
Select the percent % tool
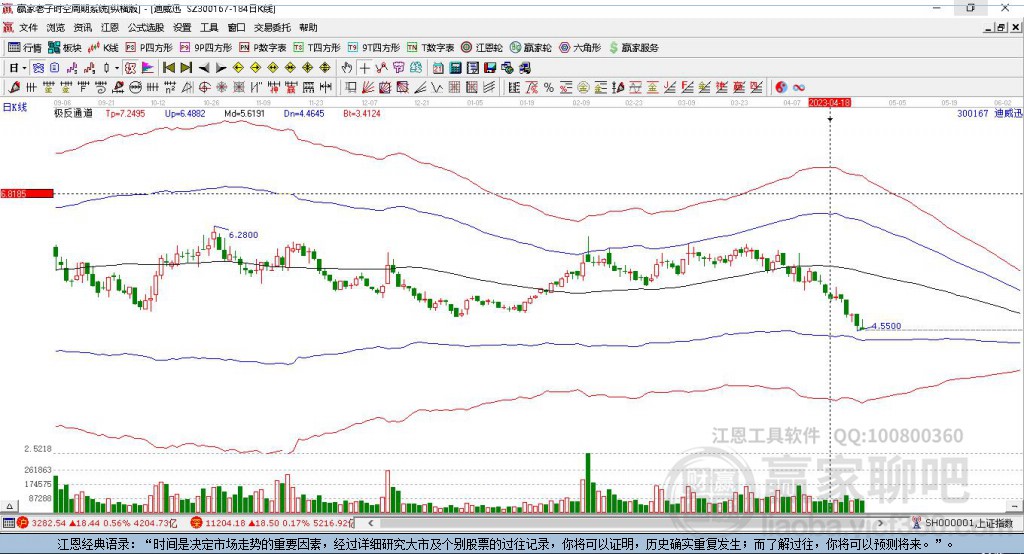click(549, 87)
